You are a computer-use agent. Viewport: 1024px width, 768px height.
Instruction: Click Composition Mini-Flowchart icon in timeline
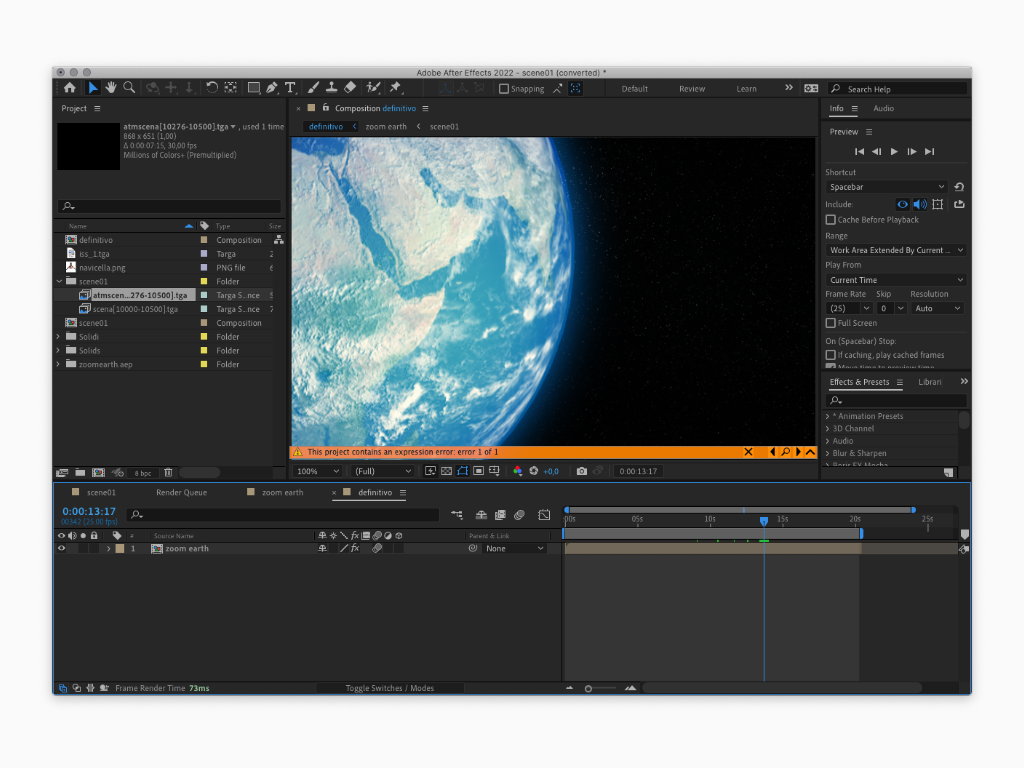(456, 515)
